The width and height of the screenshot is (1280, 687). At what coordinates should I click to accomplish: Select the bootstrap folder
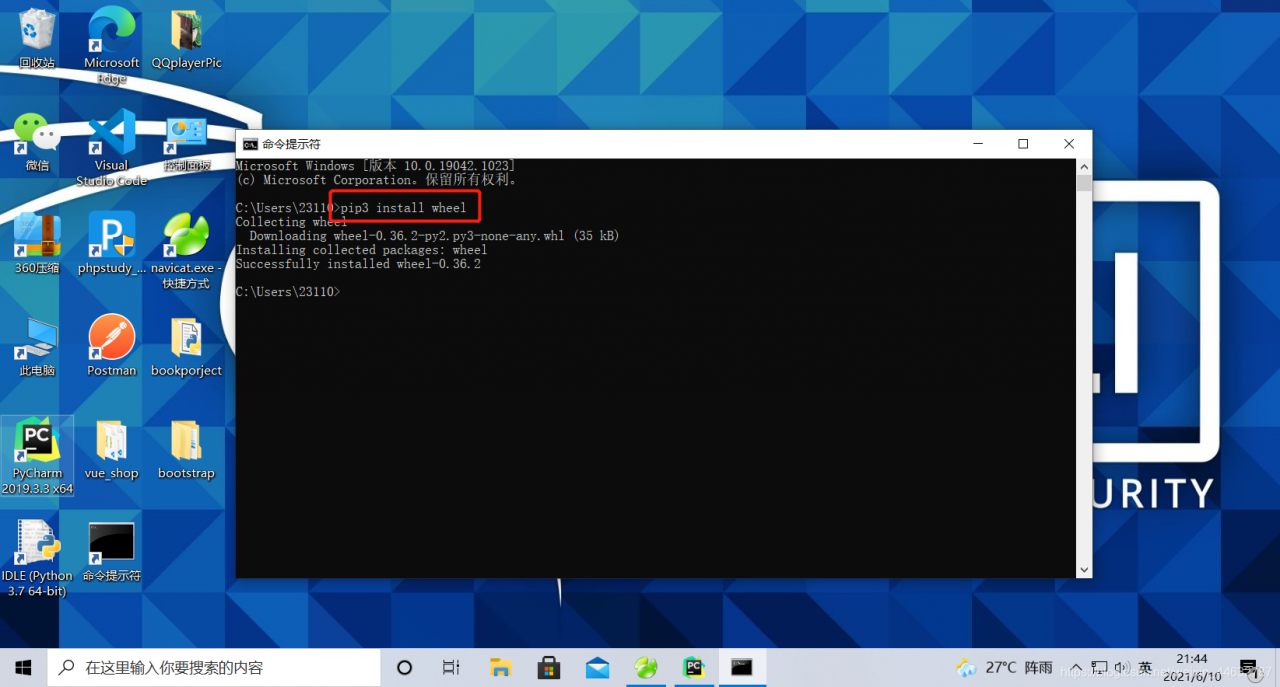coord(186,450)
